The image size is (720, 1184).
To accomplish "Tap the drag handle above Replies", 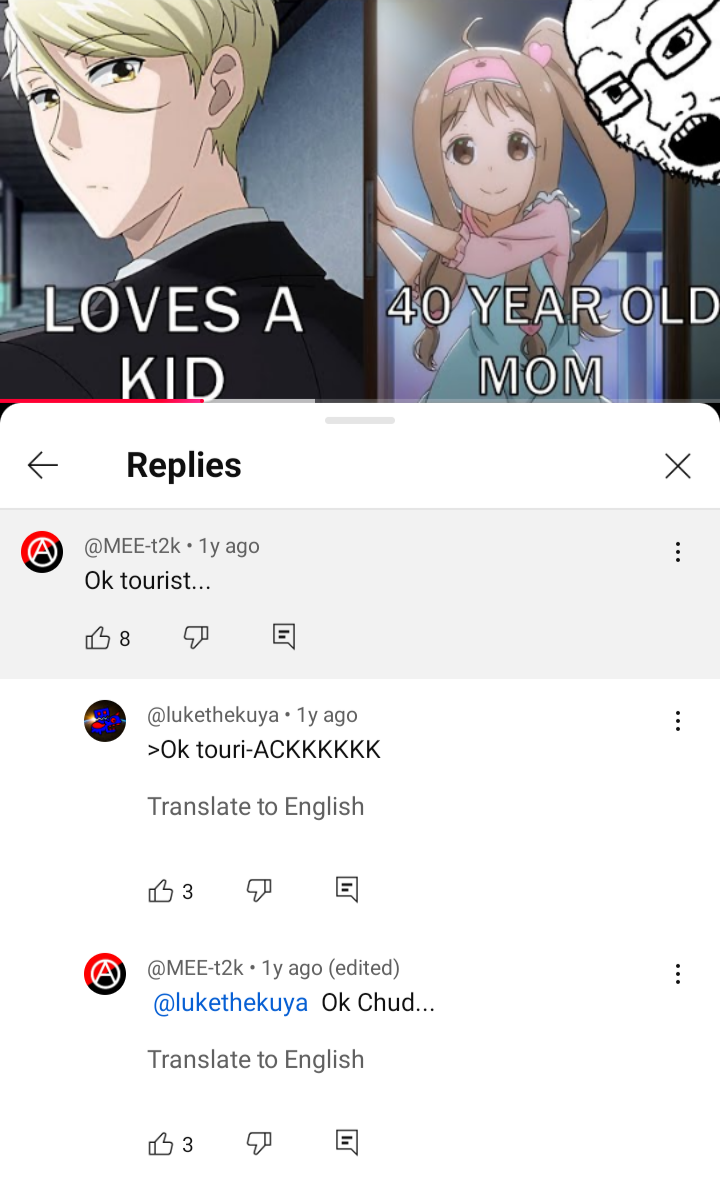I will (360, 421).
